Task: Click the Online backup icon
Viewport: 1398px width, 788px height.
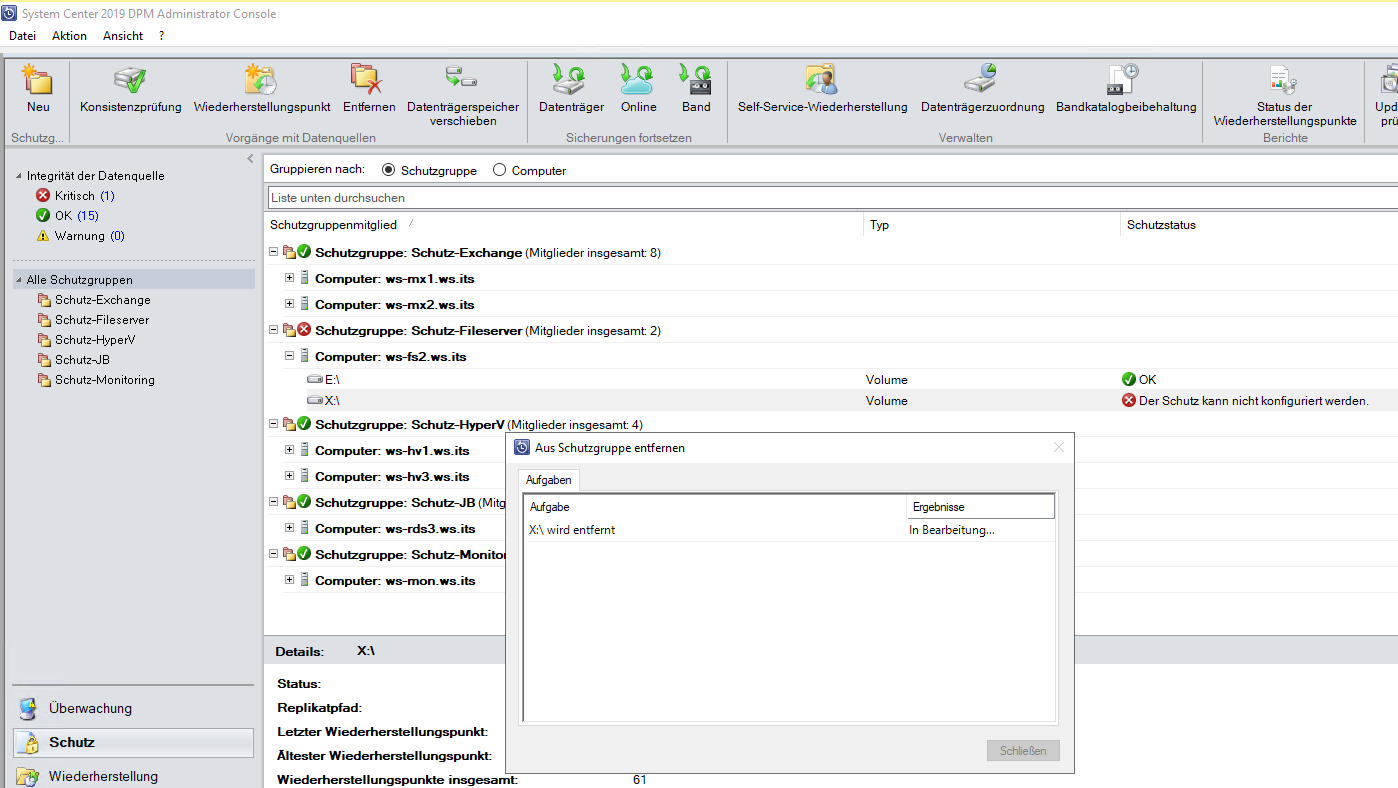Action: pos(638,79)
